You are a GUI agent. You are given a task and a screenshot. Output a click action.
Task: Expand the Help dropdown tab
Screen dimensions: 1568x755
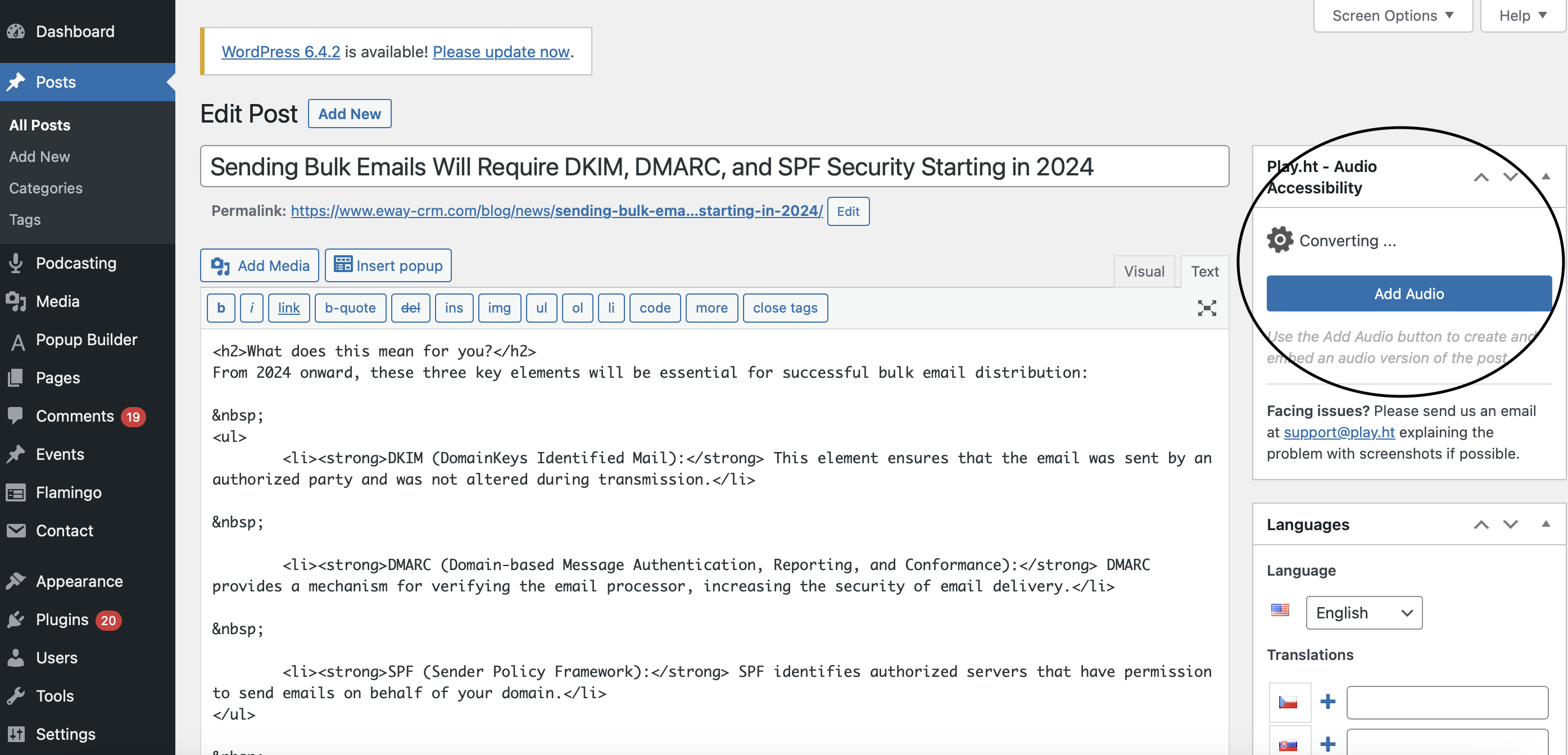pyautogui.click(x=1522, y=15)
